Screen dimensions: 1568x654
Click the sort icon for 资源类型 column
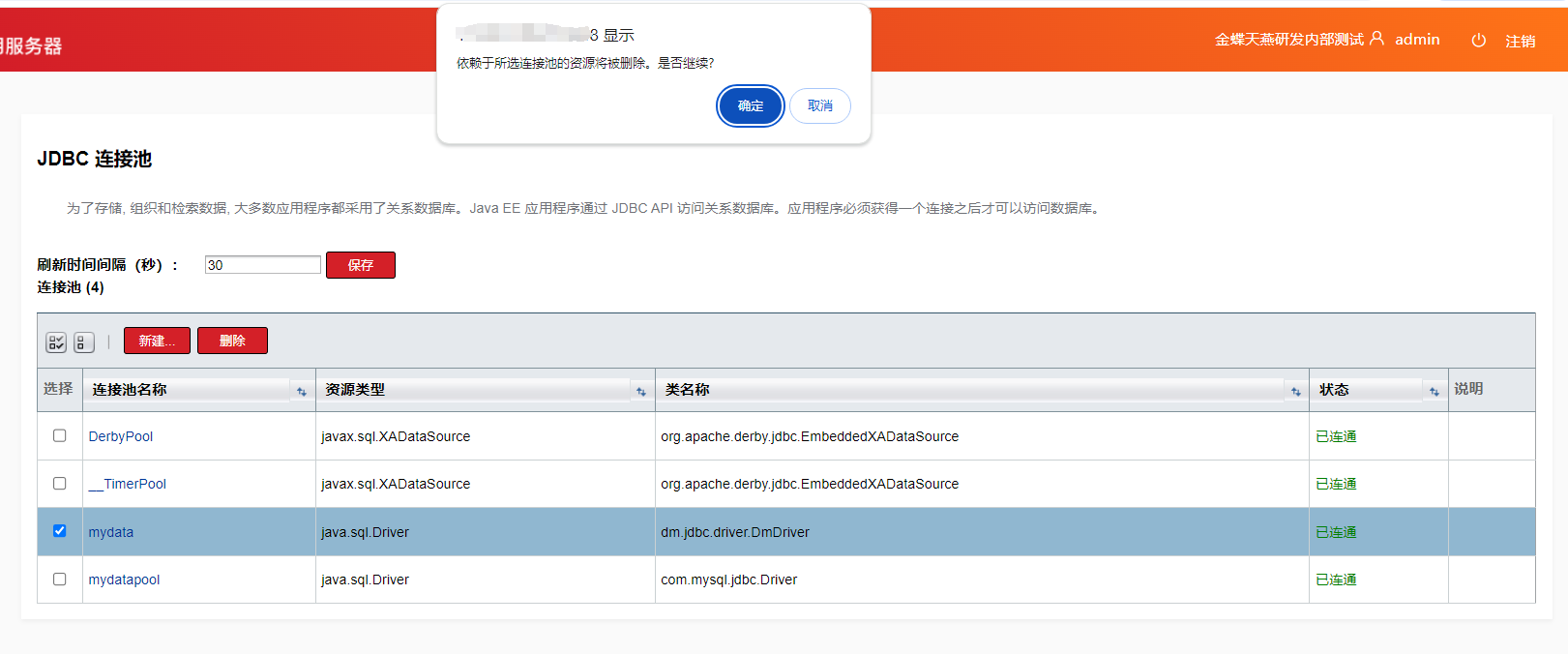(640, 391)
